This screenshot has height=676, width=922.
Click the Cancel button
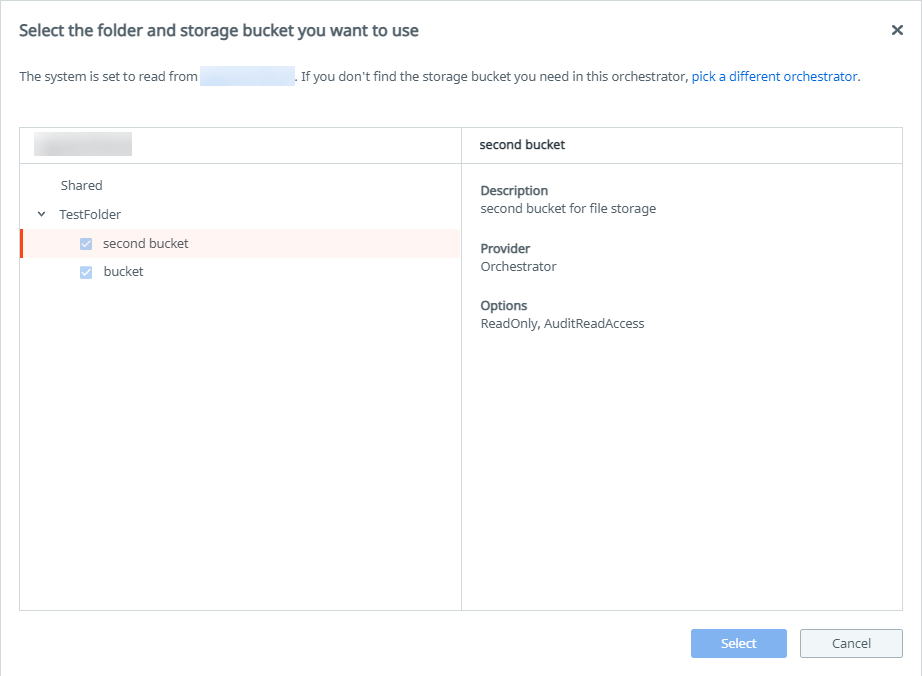(x=851, y=643)
